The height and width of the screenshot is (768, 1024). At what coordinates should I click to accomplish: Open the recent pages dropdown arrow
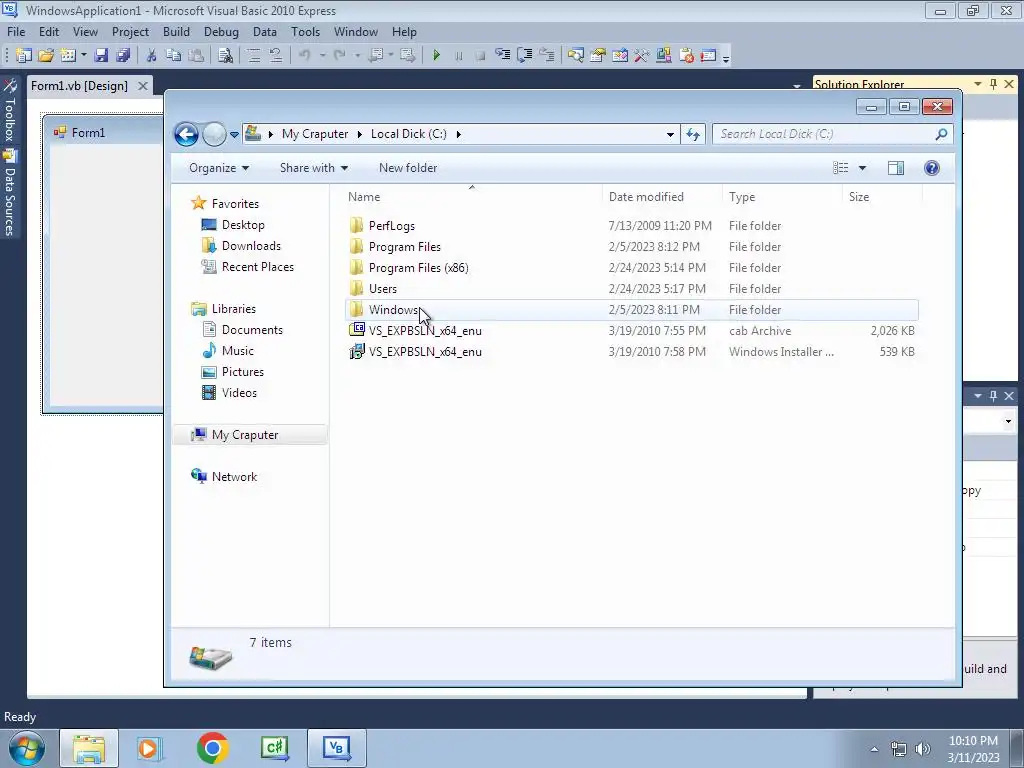pyautogui.click(x=234, y=135)
